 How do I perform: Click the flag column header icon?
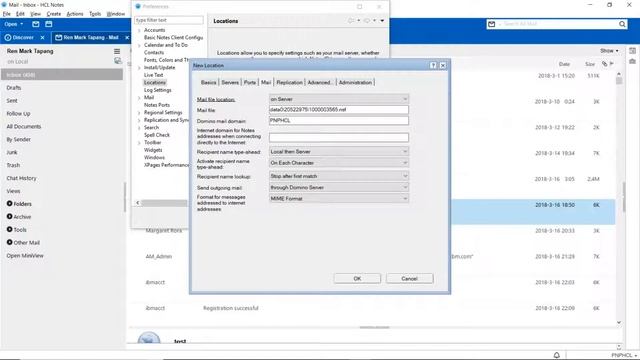(x=611, y=64)
